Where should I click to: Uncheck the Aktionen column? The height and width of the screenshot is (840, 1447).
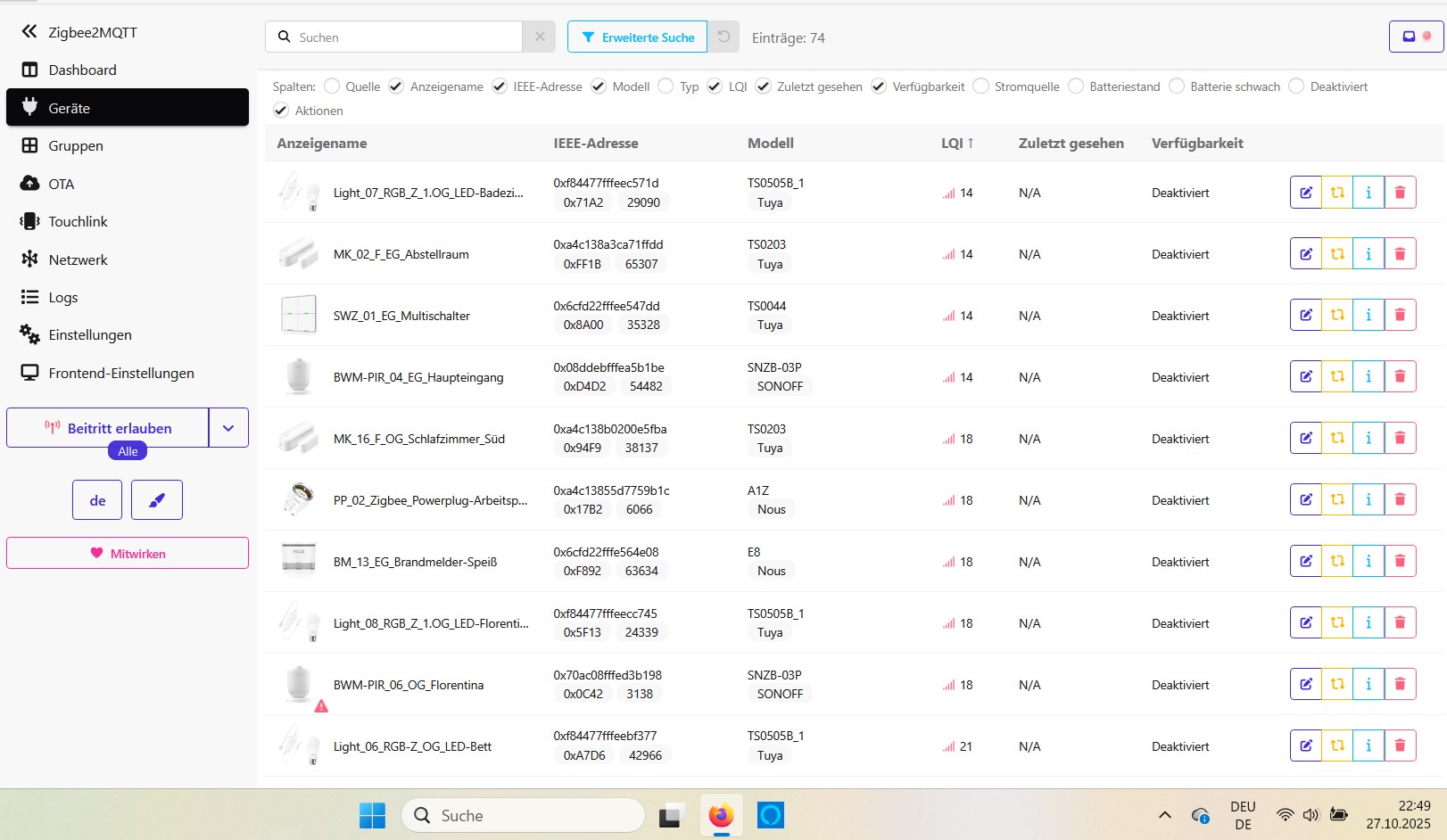coord(281,111)
